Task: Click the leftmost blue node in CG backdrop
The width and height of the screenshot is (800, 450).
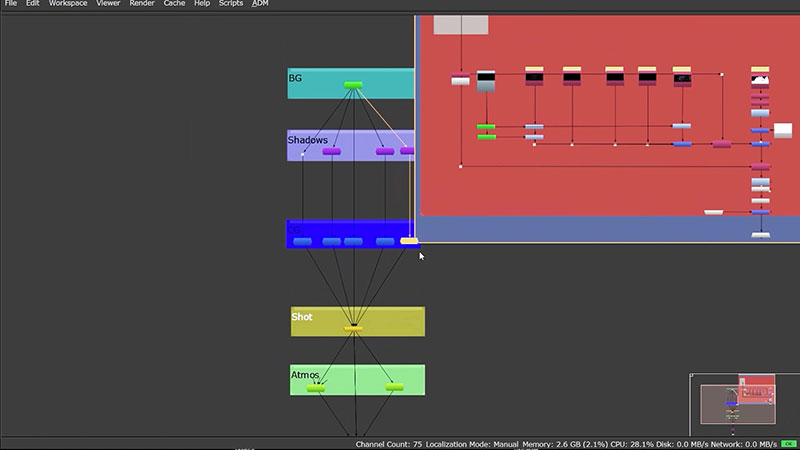Action: (x=302, y=242)
